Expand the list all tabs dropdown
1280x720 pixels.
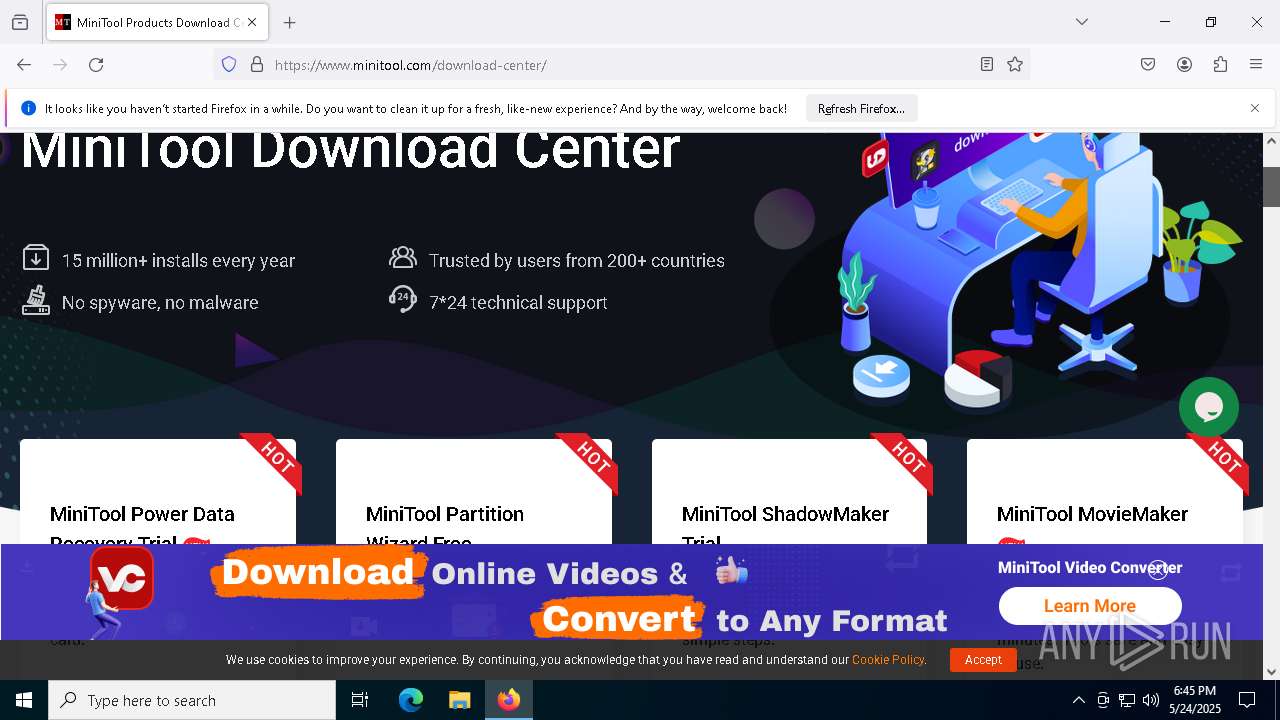coord(1082,22)
